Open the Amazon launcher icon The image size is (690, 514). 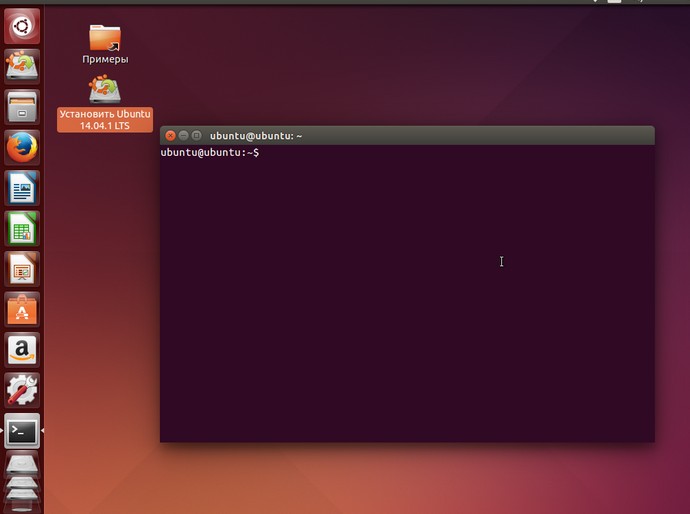(22, 350)
